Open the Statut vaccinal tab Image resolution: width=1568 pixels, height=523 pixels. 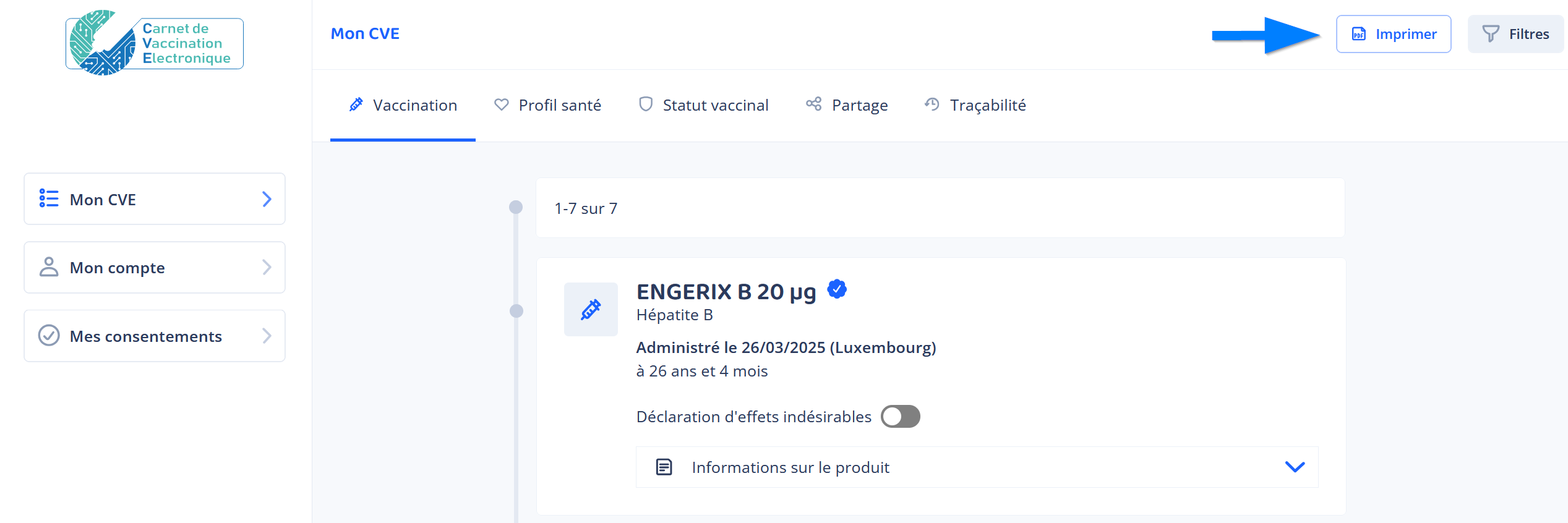[703, 105]
